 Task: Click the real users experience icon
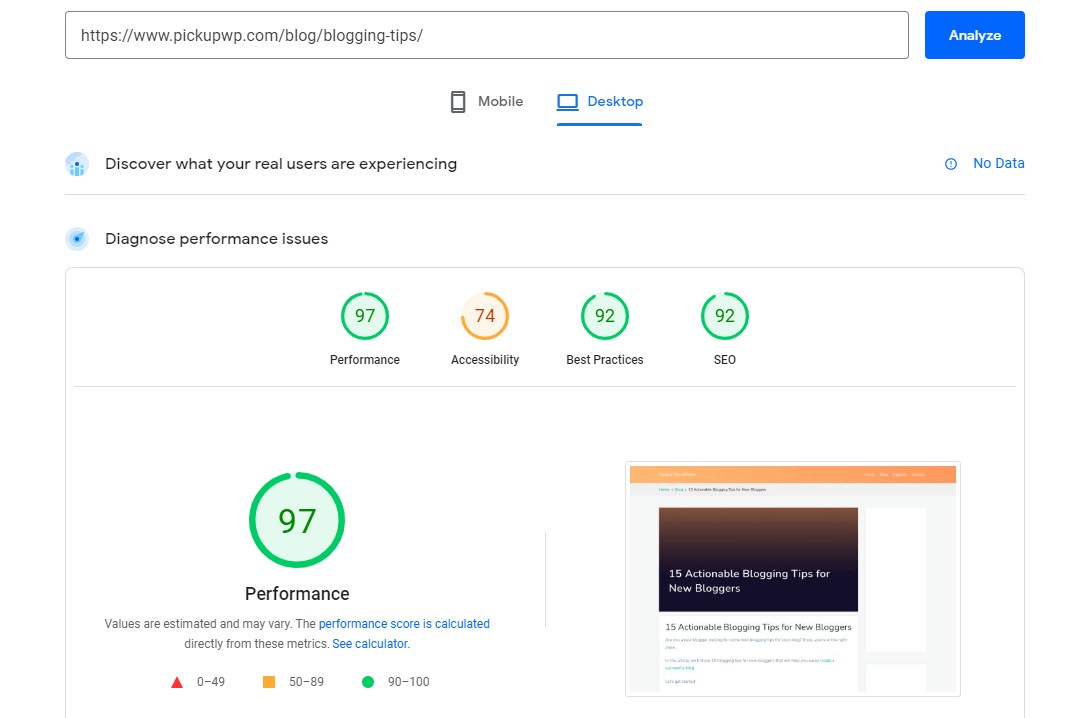[77, 165]
